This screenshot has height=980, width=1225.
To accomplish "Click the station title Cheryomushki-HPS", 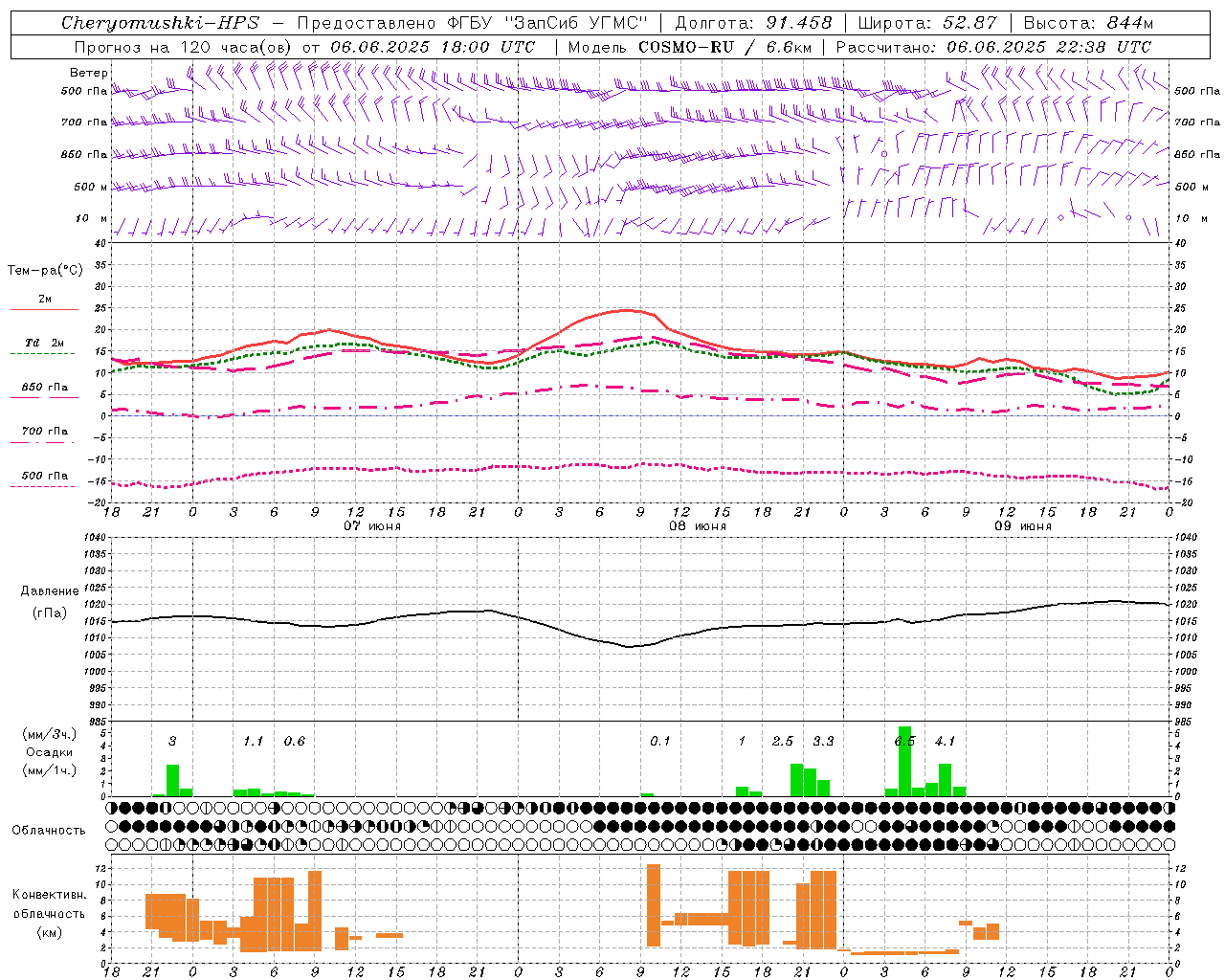I will [x=160, y=23].
